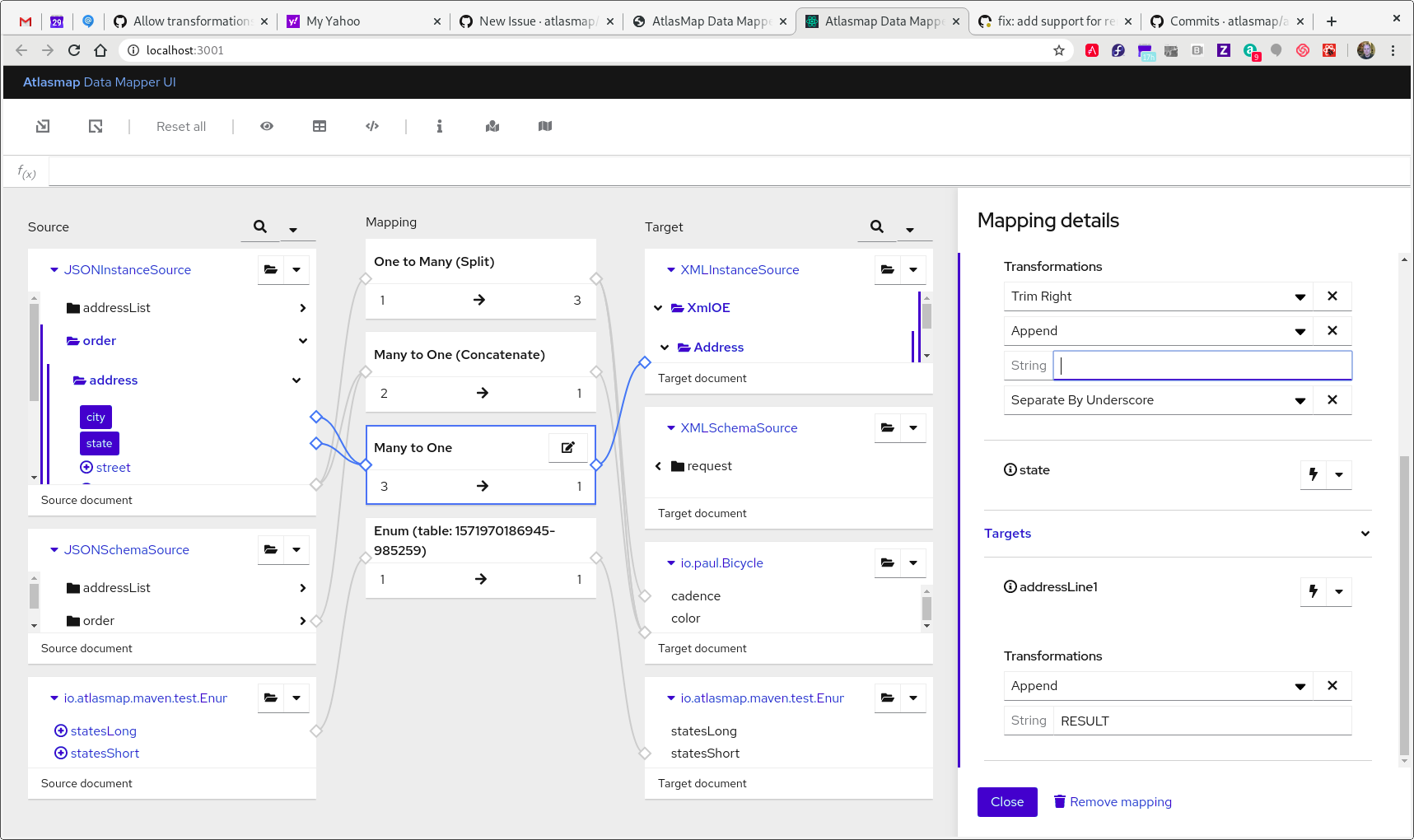Collapse the Targets section

(x=1365, y=533)
